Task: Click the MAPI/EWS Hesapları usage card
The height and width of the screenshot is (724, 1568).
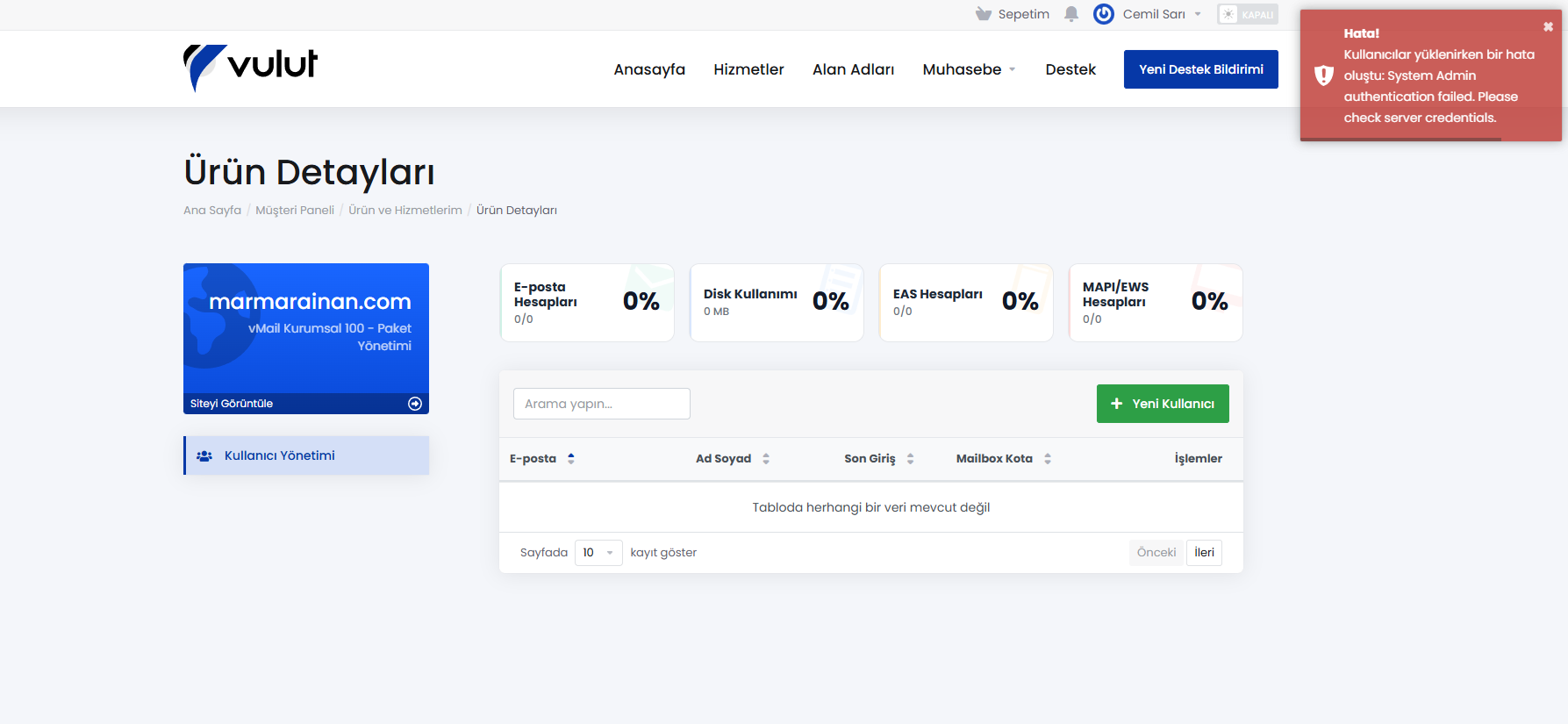Action: click(1156, 303)
